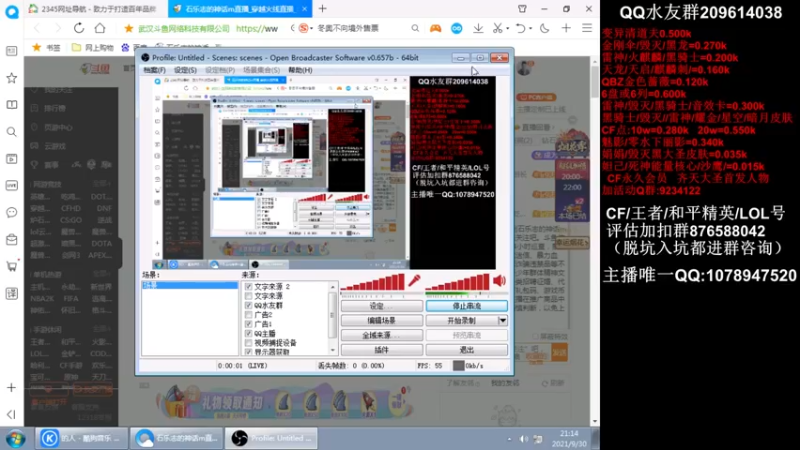
Task: Click the 停止串流 stop streaming button
Action: [x=466, y=306]
